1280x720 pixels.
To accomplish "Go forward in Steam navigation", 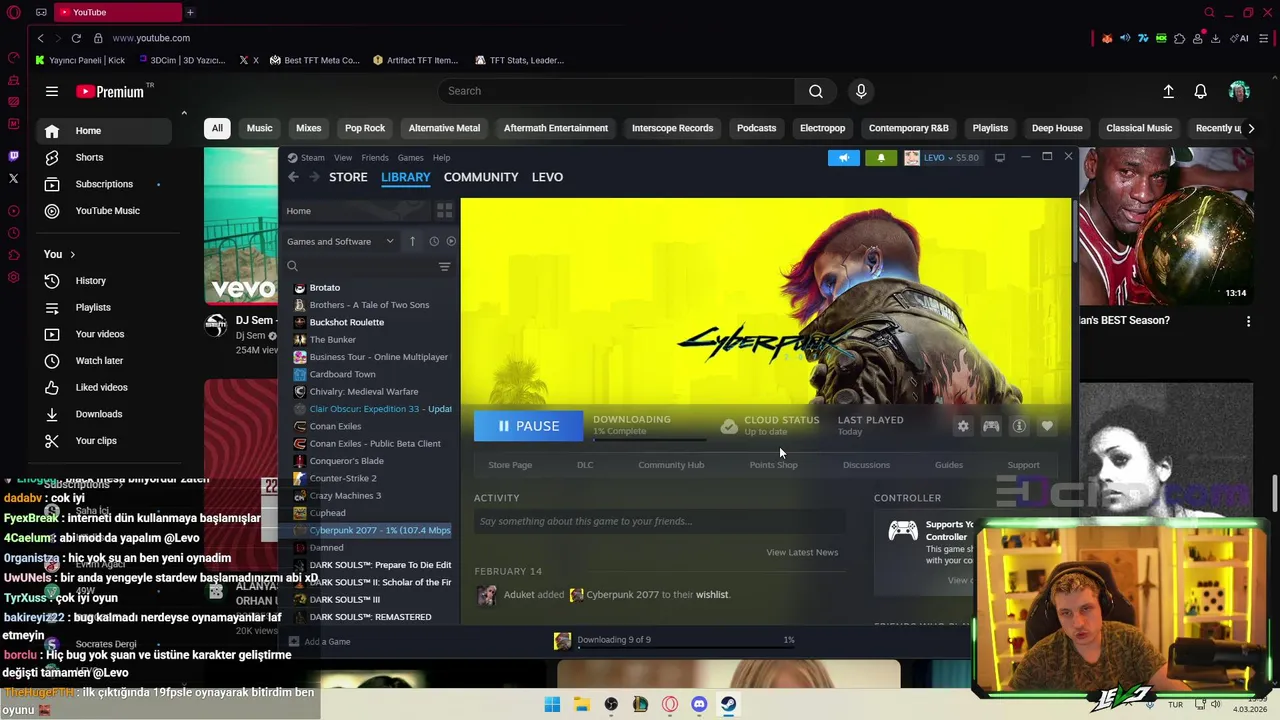I will [314, 177].
